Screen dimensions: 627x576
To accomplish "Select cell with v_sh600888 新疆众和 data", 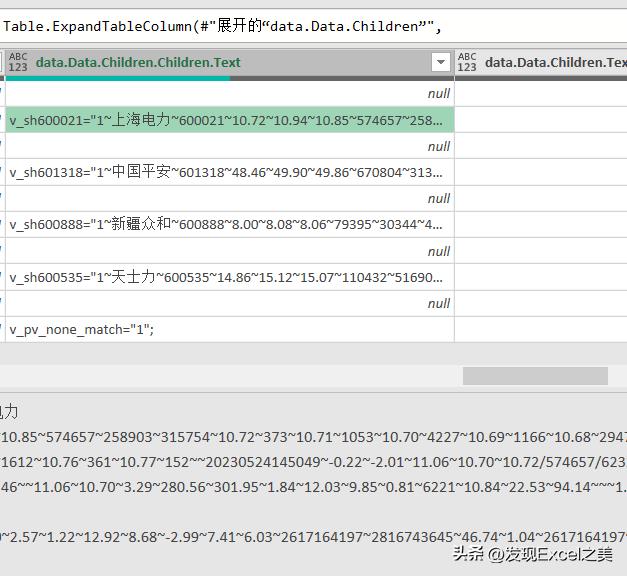I will point(230,224).
